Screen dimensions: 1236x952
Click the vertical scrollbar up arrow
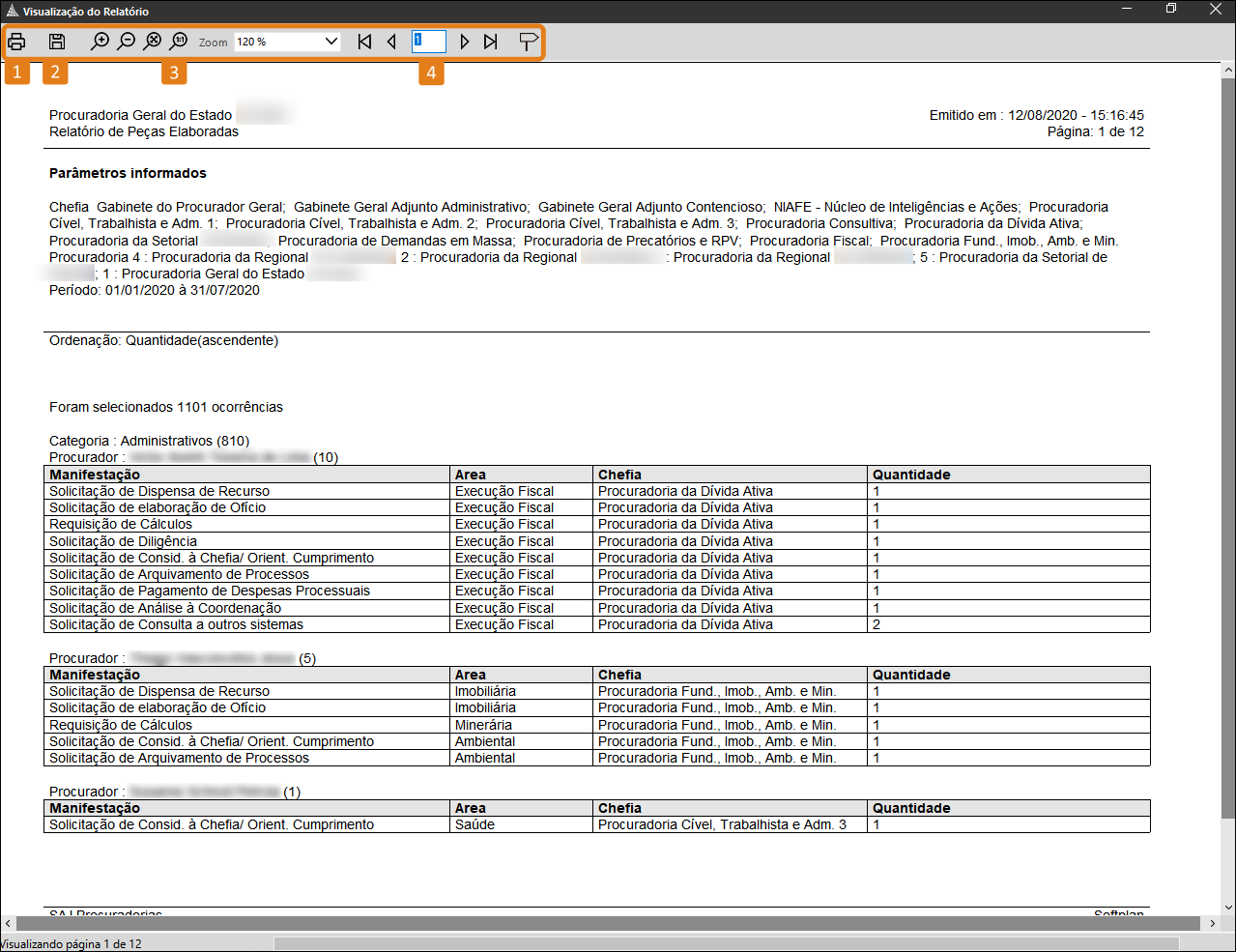pos(1228,71)
